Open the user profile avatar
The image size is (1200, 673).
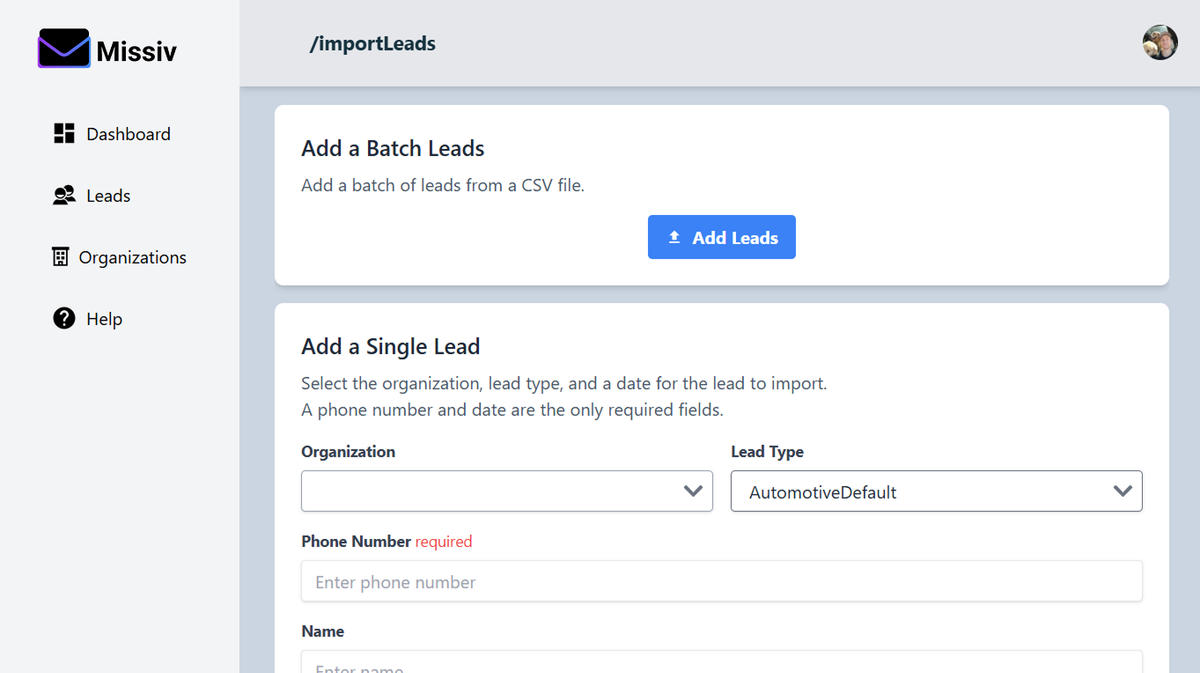point(1160,43)
